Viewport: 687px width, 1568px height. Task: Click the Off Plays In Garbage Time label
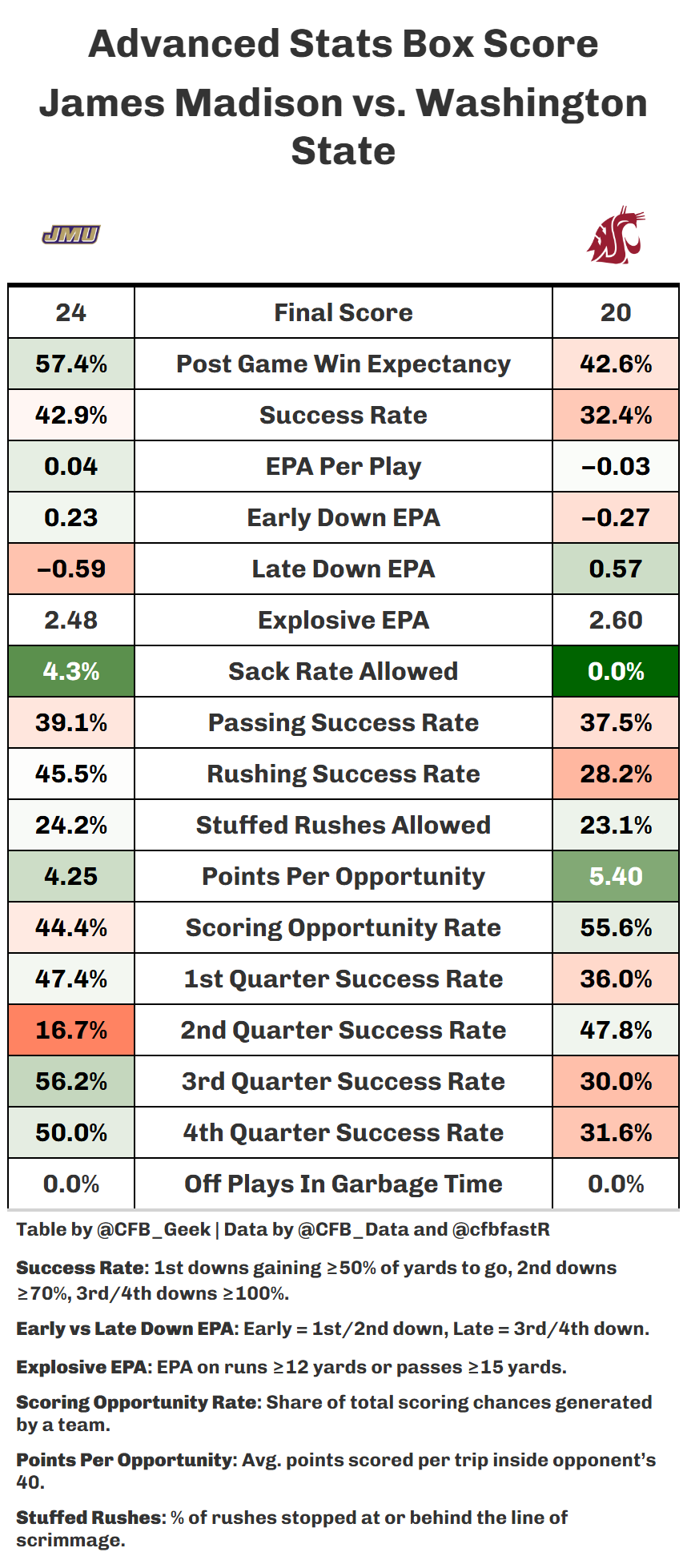tap(343, 1184)
